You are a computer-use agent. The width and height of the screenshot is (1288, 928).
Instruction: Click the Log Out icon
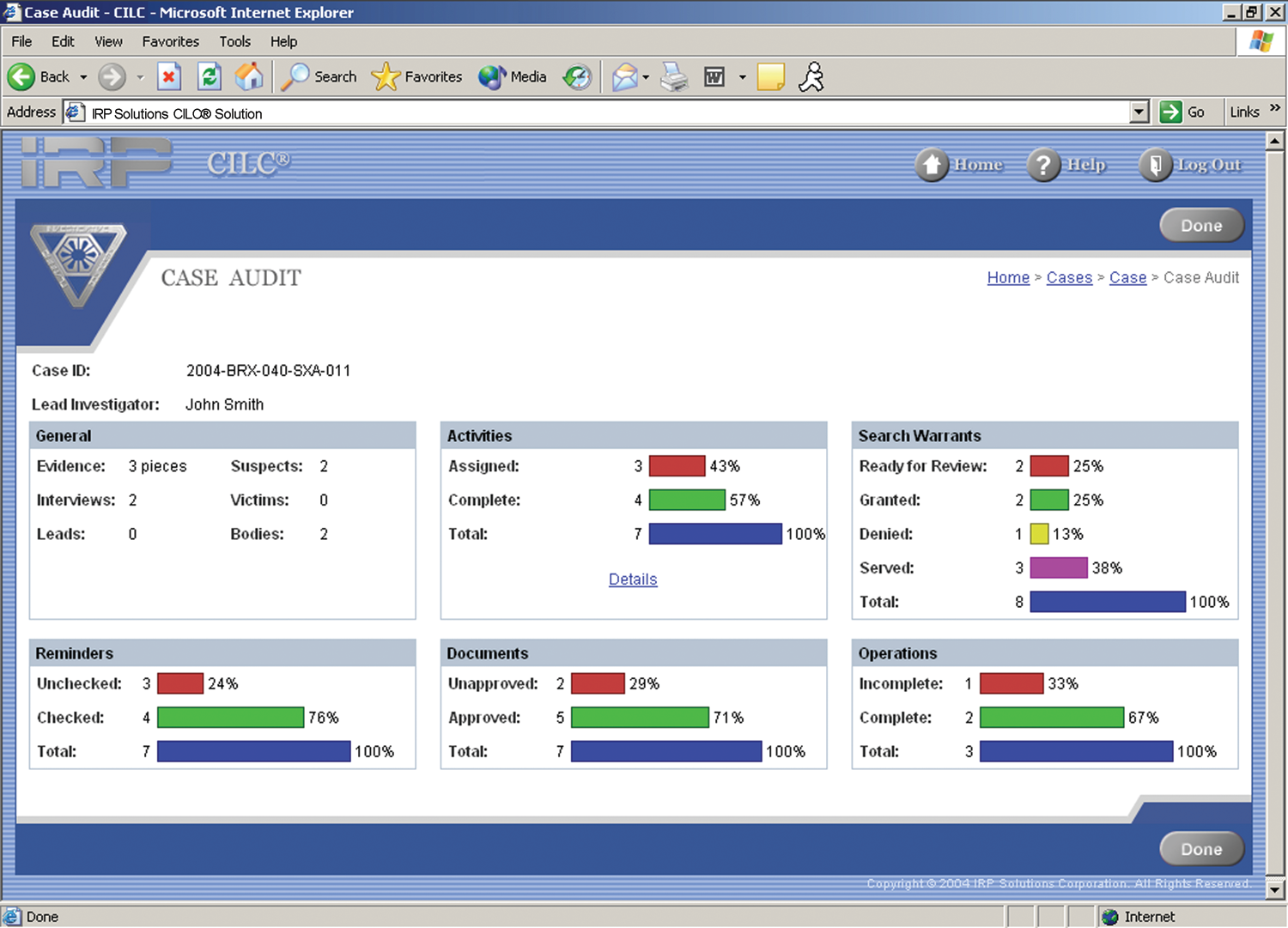(1155, 165)
